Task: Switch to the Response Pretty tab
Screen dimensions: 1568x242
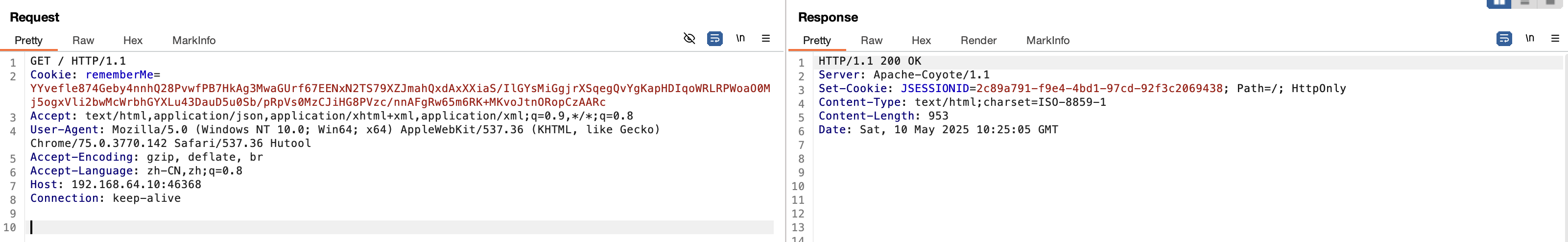Action: (x=817, y=40)
